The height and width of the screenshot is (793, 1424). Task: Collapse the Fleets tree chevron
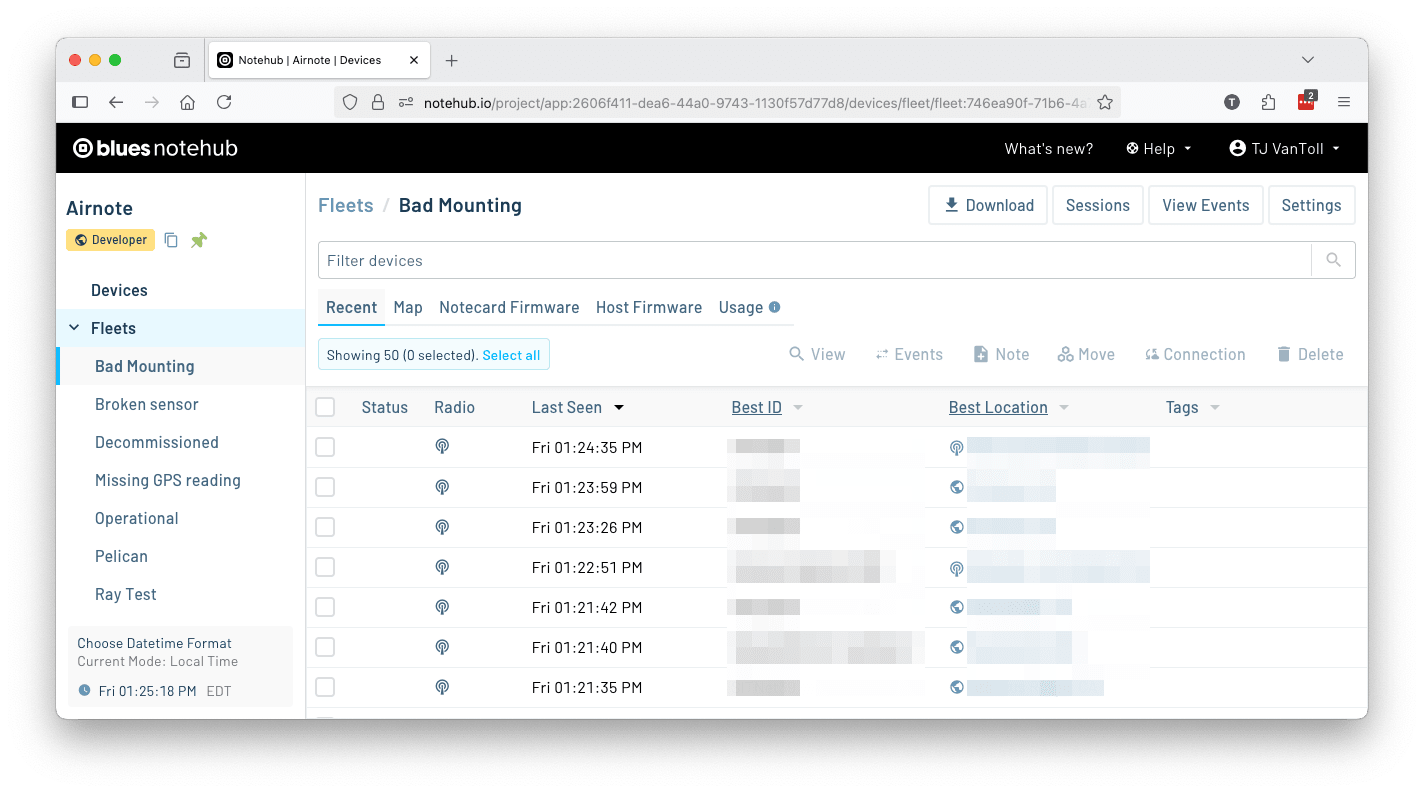pyautogui.click(x=74, y=328)
